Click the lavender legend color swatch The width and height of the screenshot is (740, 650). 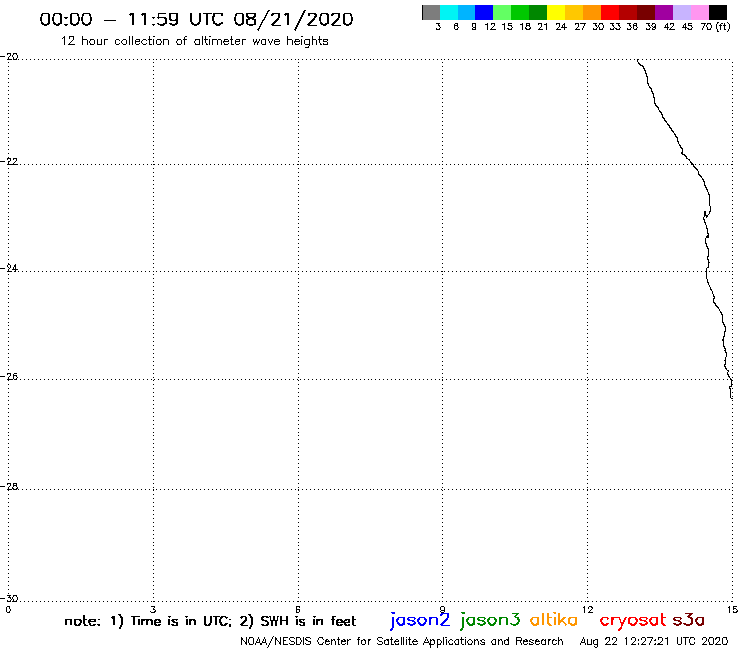(x=682, y=12)
